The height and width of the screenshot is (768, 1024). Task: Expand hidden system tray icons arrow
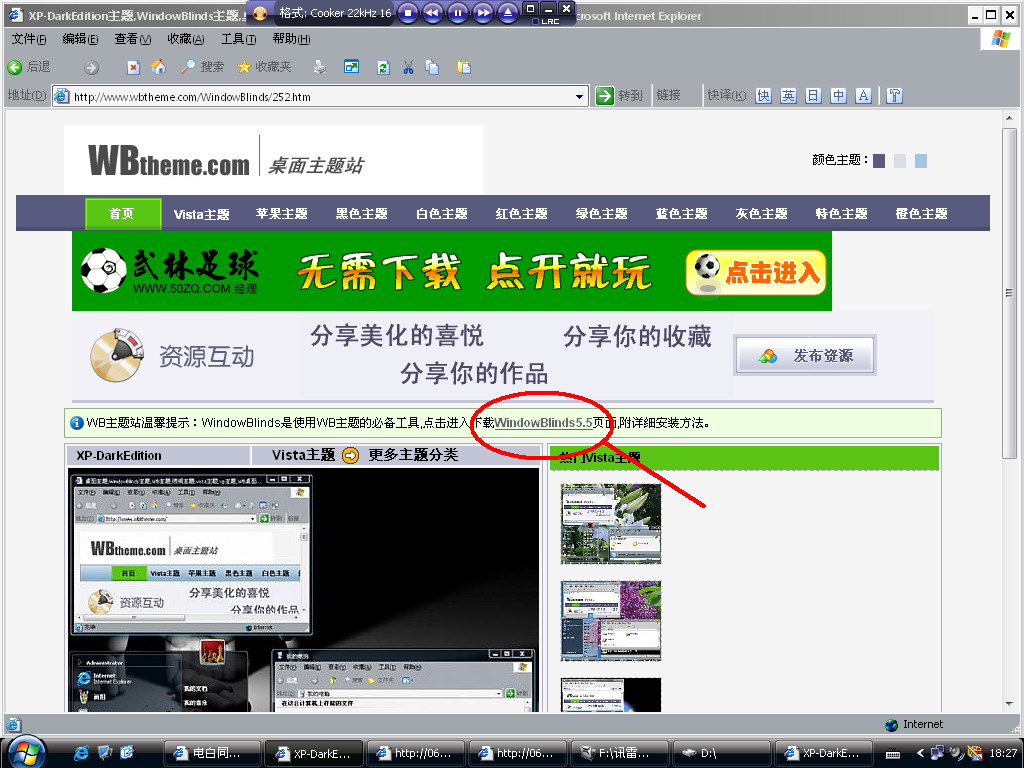[x=919, y=753]
